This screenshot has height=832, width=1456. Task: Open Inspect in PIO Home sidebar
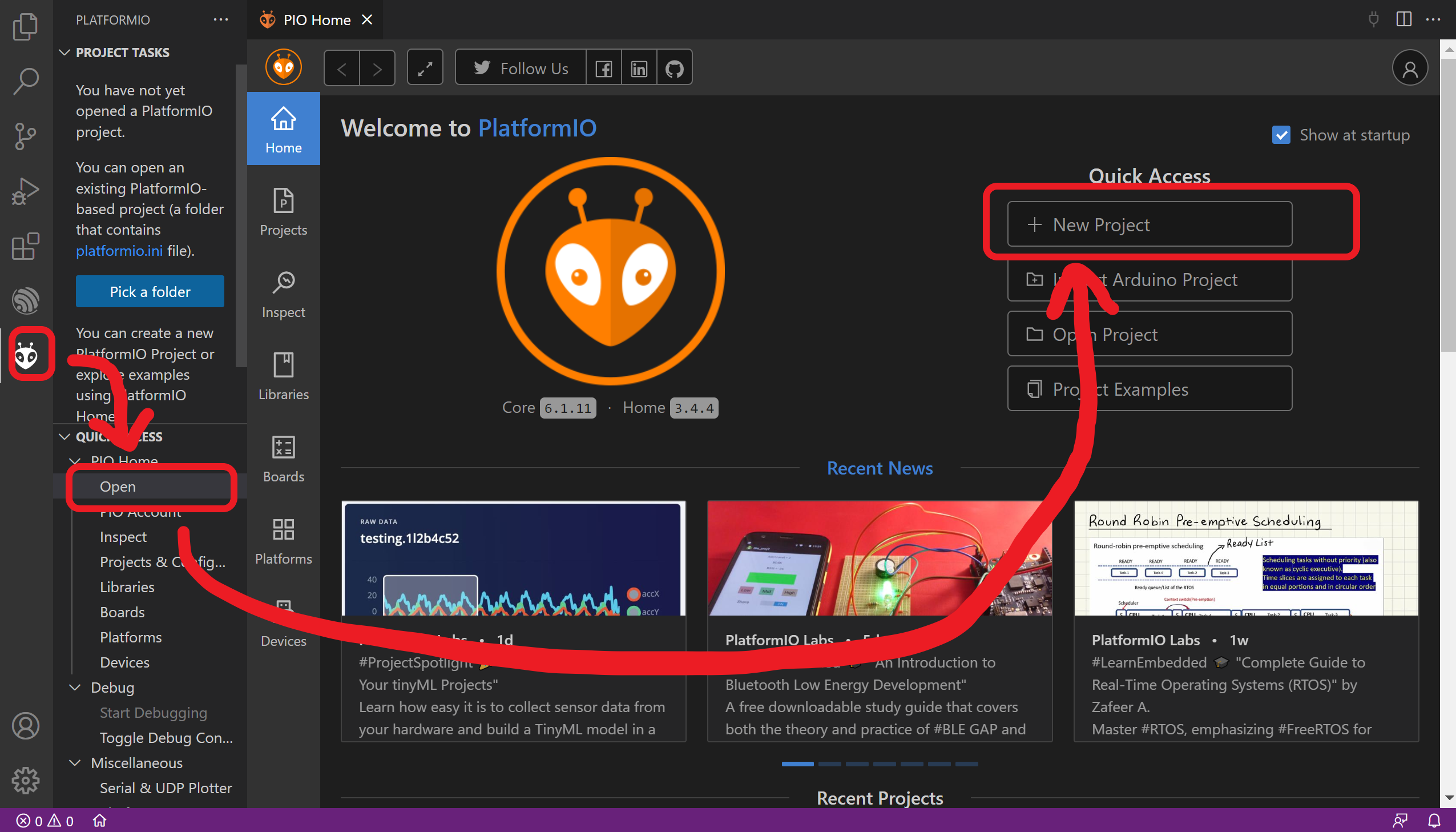[283, 294]
